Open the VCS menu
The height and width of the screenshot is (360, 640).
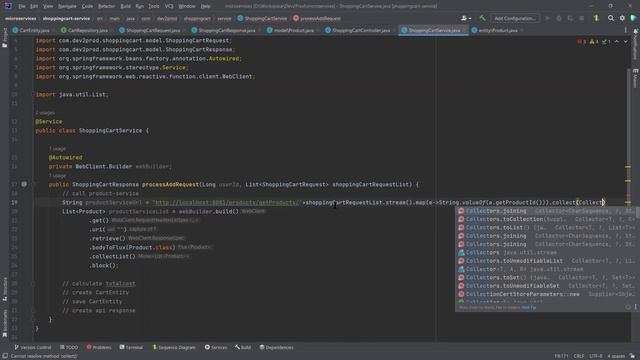[x=169, y=6]
